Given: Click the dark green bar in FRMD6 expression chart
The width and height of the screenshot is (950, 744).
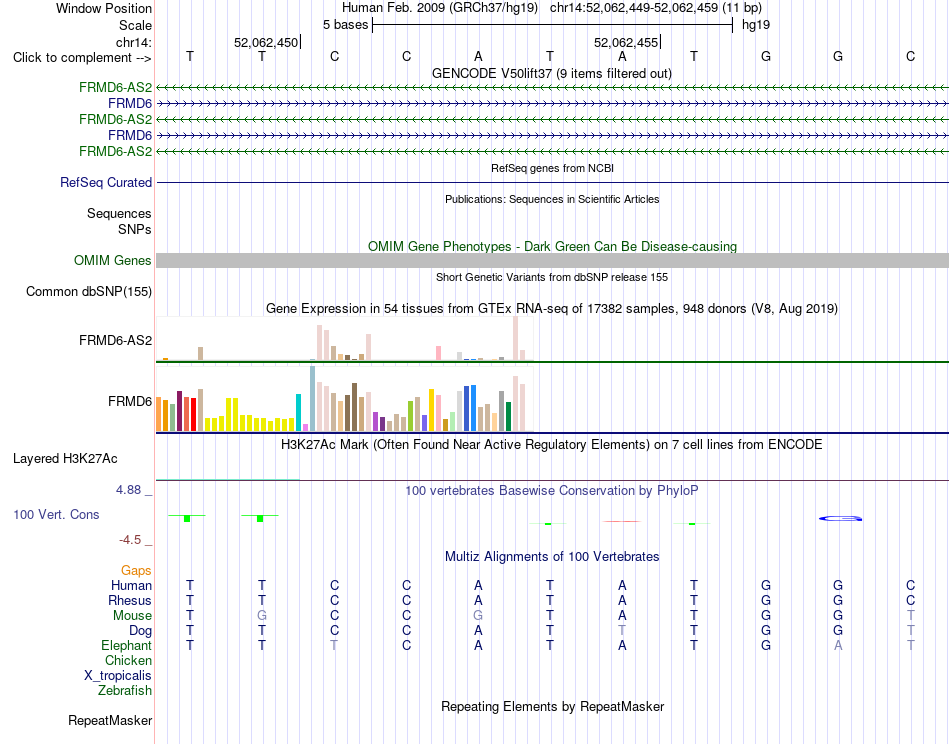Looking at the screenshot, I should (x=508, y=416).
